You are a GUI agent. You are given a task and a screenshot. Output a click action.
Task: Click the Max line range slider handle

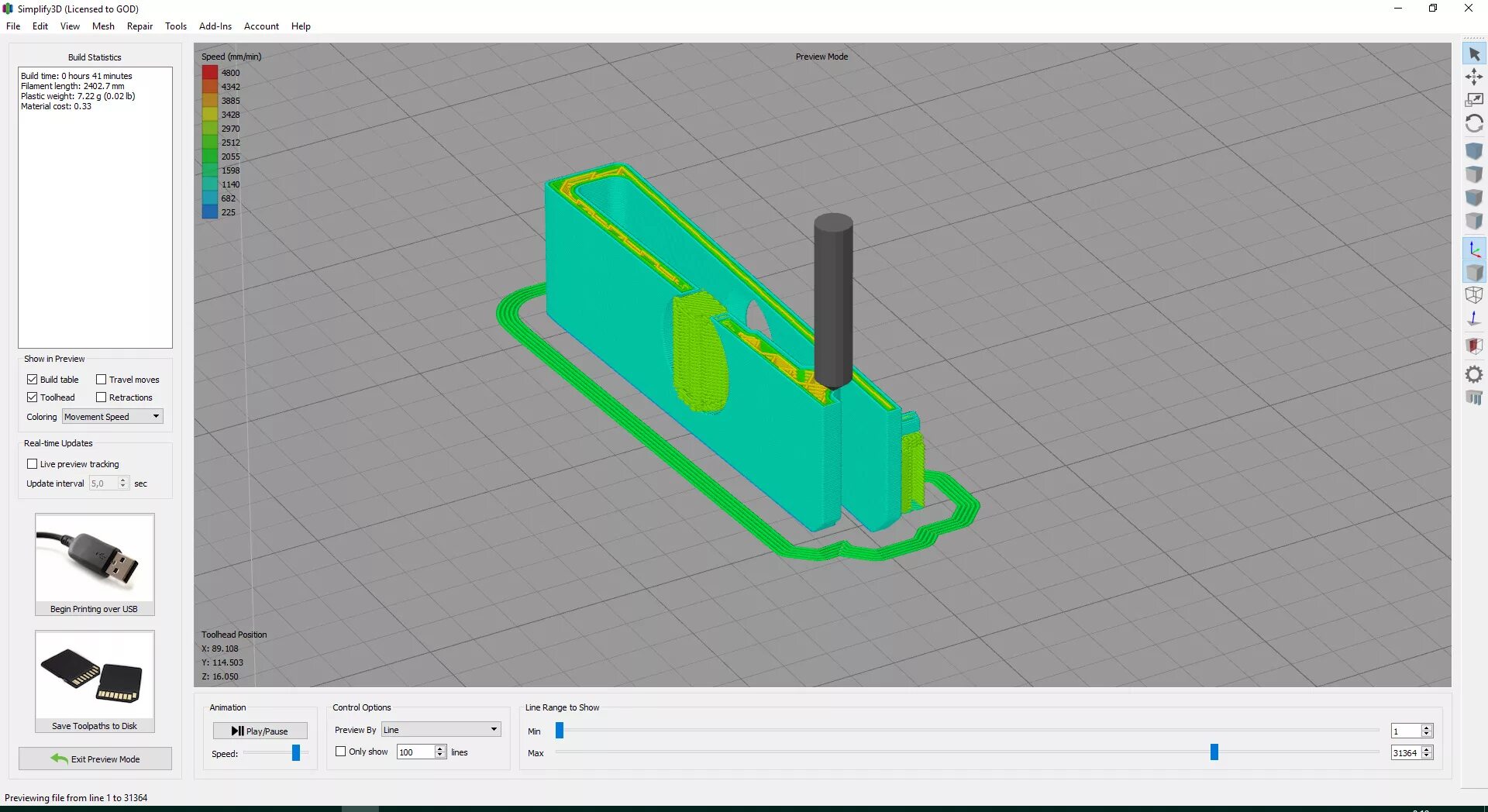point(1214,752)
